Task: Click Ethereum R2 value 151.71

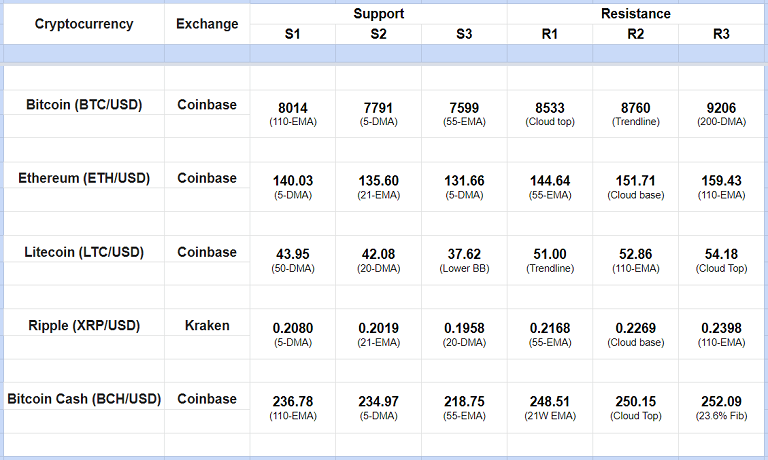Action: tap(635, 181)
